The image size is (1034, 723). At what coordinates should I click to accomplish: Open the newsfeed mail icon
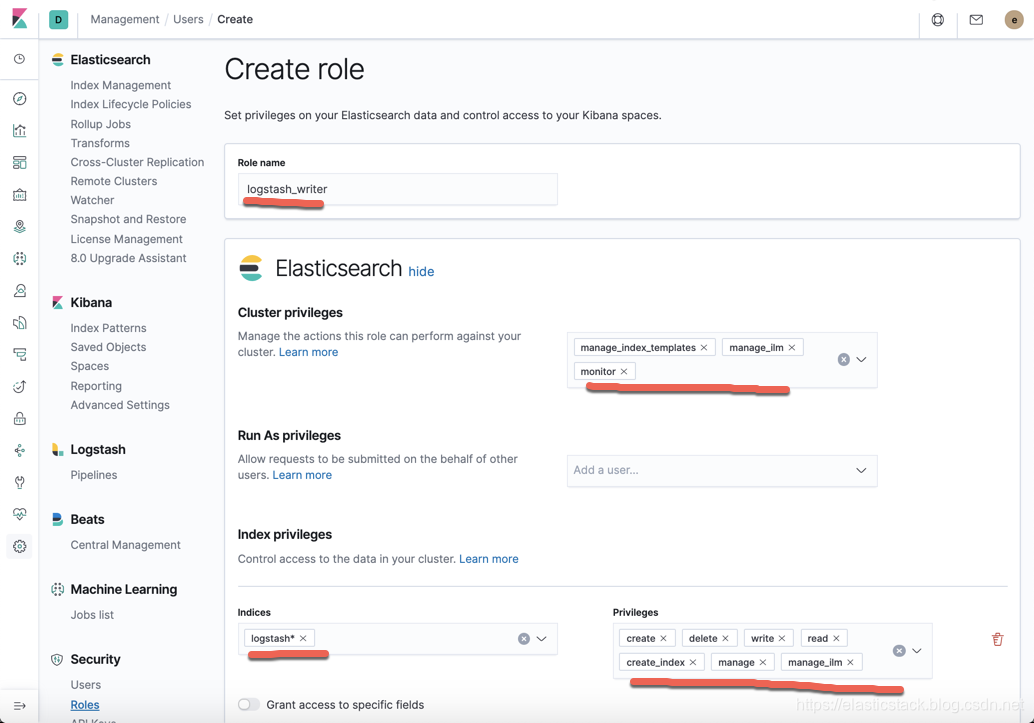[x=976, y=20]
